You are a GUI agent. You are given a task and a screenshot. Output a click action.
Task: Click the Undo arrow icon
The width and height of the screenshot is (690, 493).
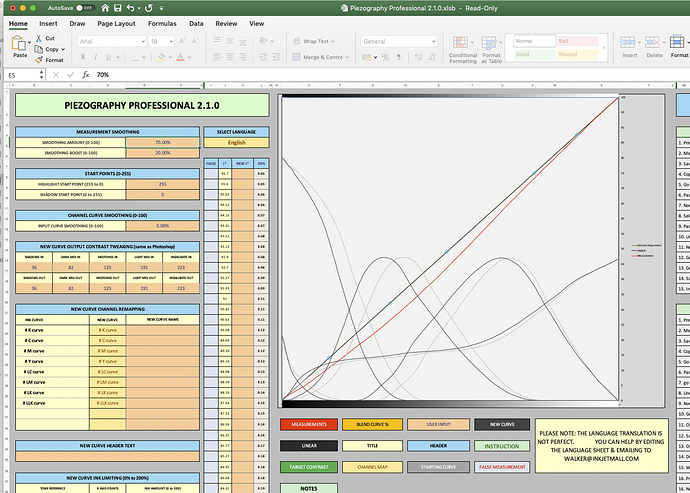[131, 8]
